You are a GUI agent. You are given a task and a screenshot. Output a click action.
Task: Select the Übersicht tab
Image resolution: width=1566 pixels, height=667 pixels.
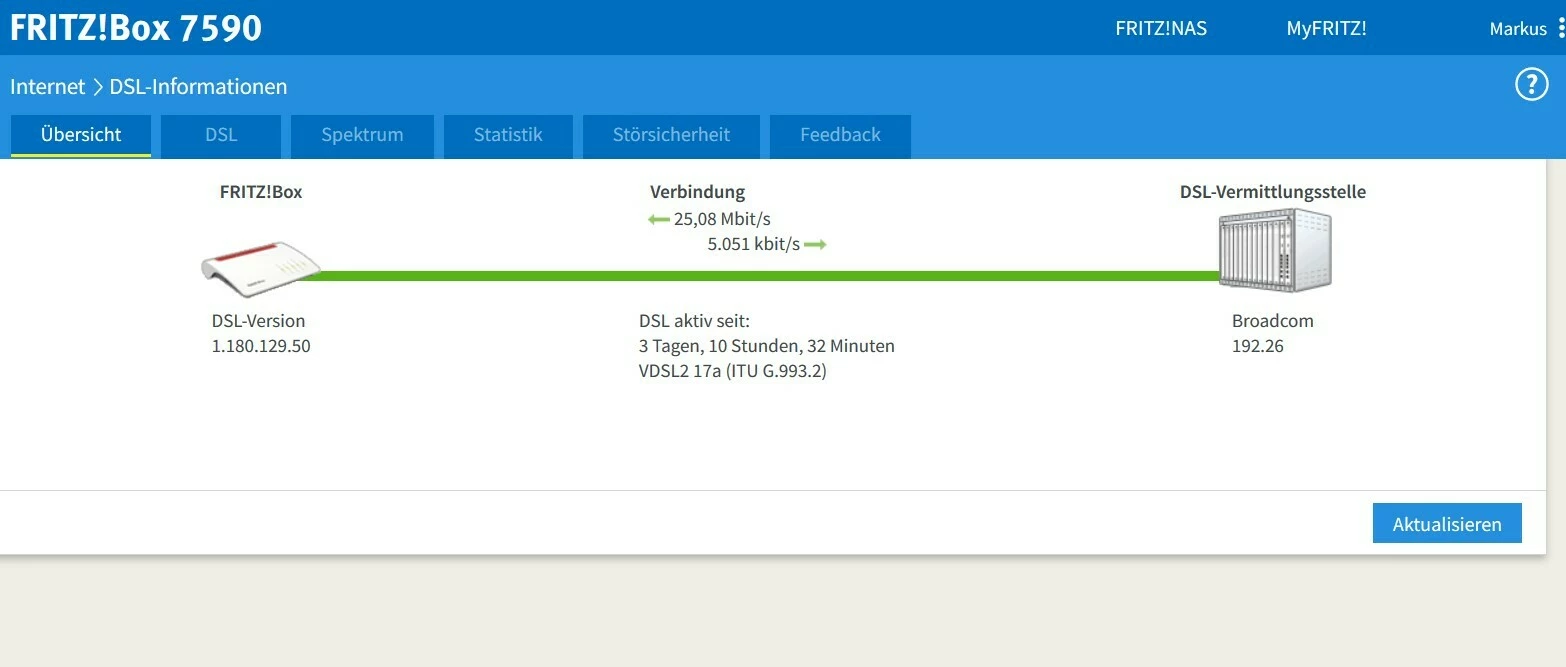[x=81, y=135]
